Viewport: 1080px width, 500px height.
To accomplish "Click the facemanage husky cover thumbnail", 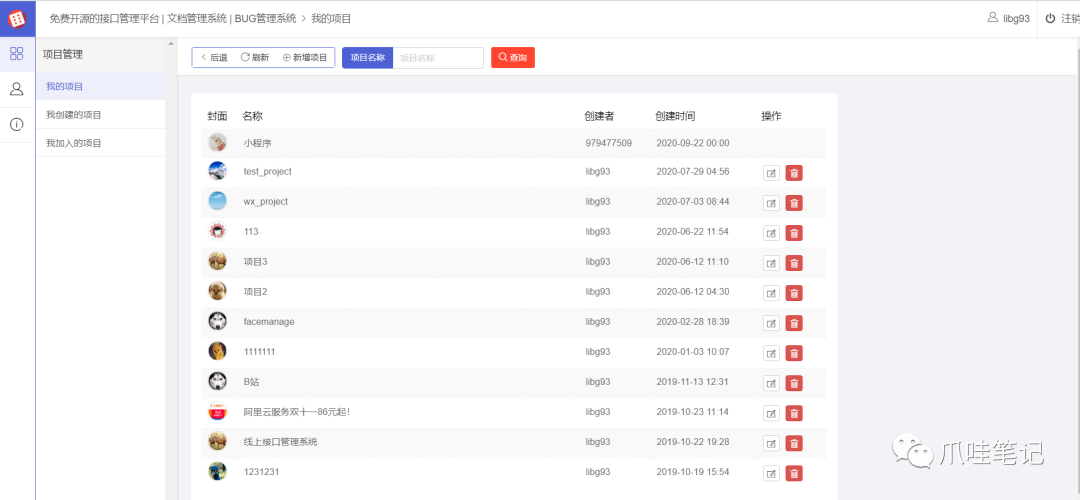I will tap(217, 321).
